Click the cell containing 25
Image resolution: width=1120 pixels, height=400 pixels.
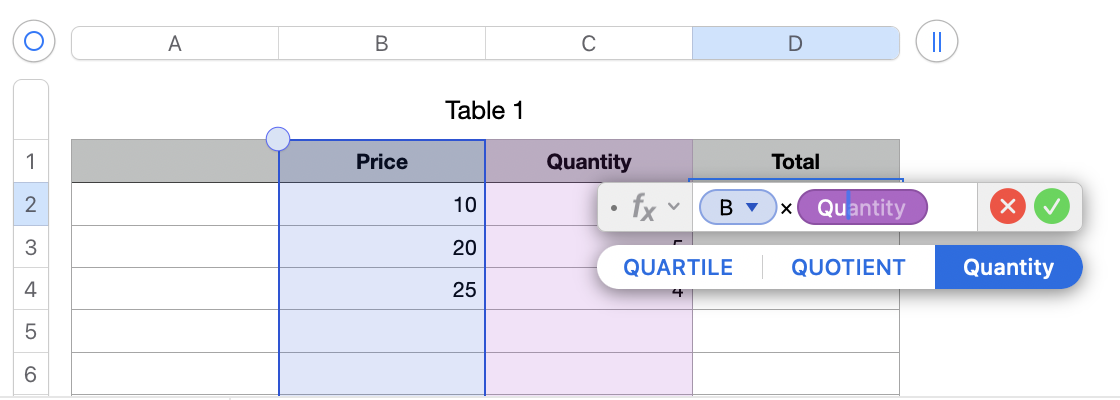[x=382, y=289]
